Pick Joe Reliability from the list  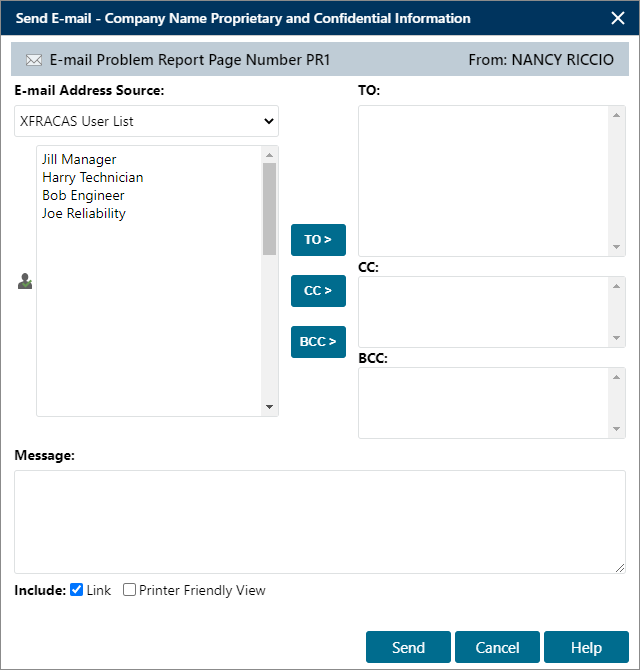[x=84, y=213]
